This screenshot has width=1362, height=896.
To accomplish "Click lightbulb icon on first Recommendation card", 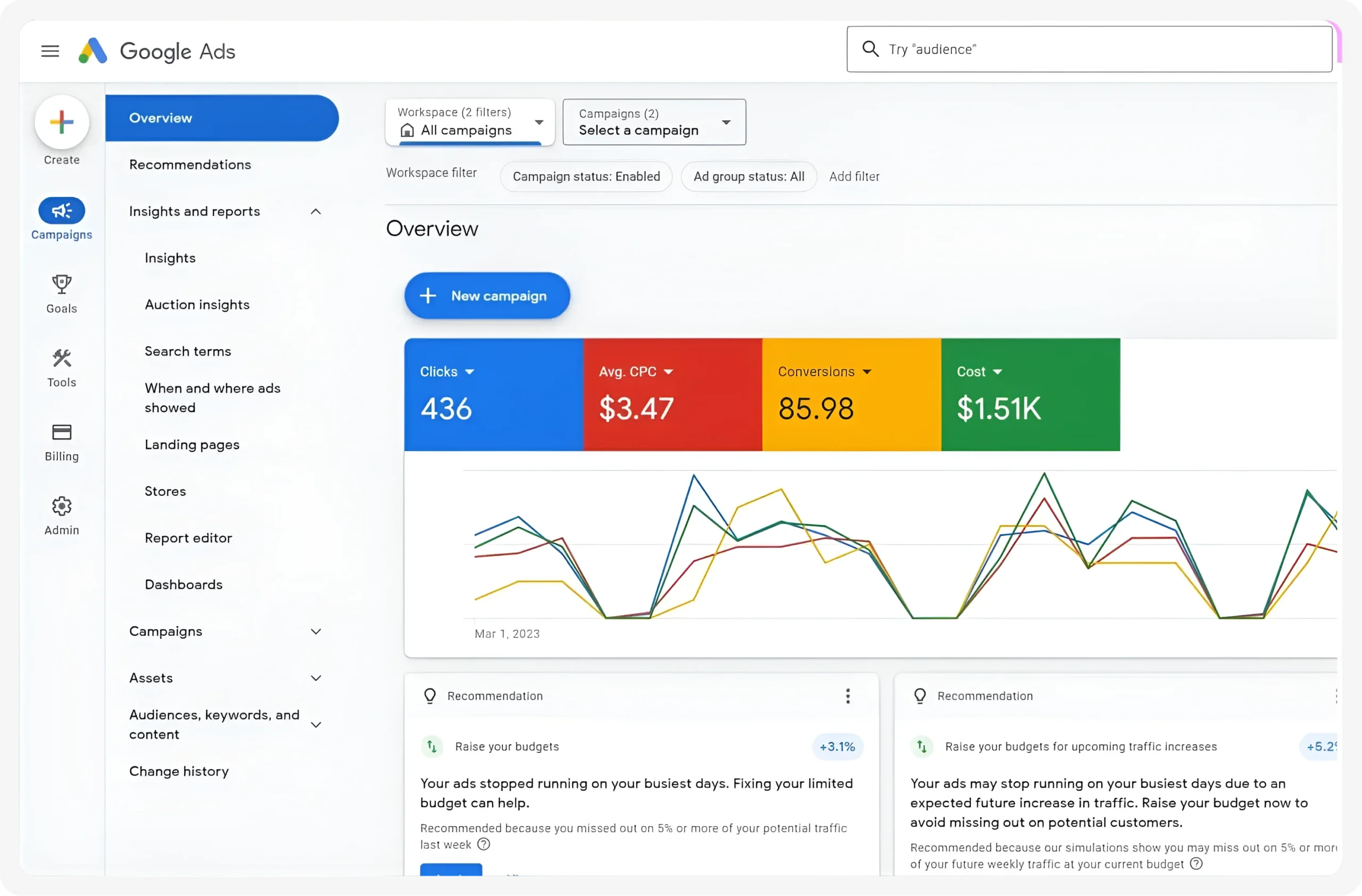I will pyautogui.click(x=430, y=695).
